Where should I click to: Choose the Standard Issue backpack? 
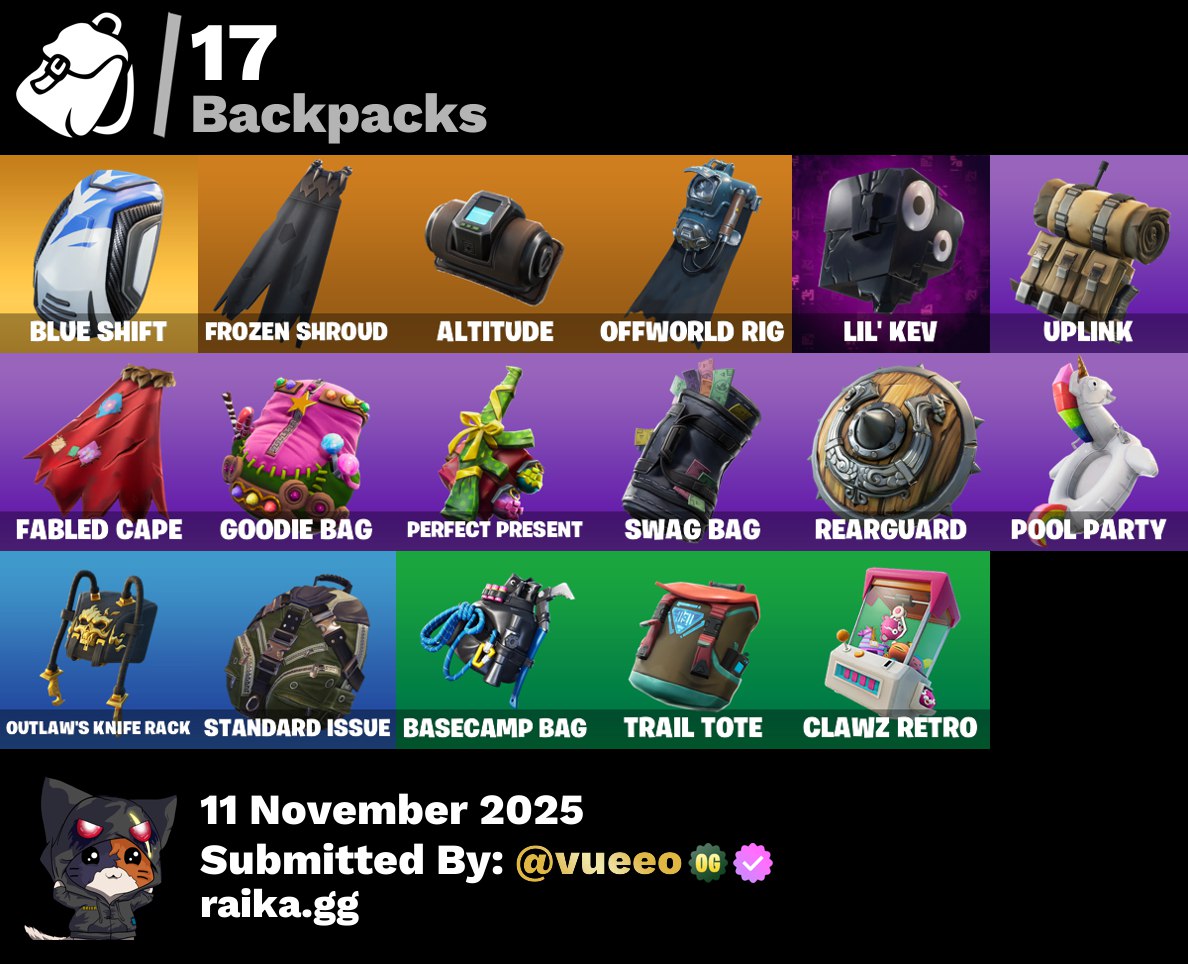[x=296, y=650]
